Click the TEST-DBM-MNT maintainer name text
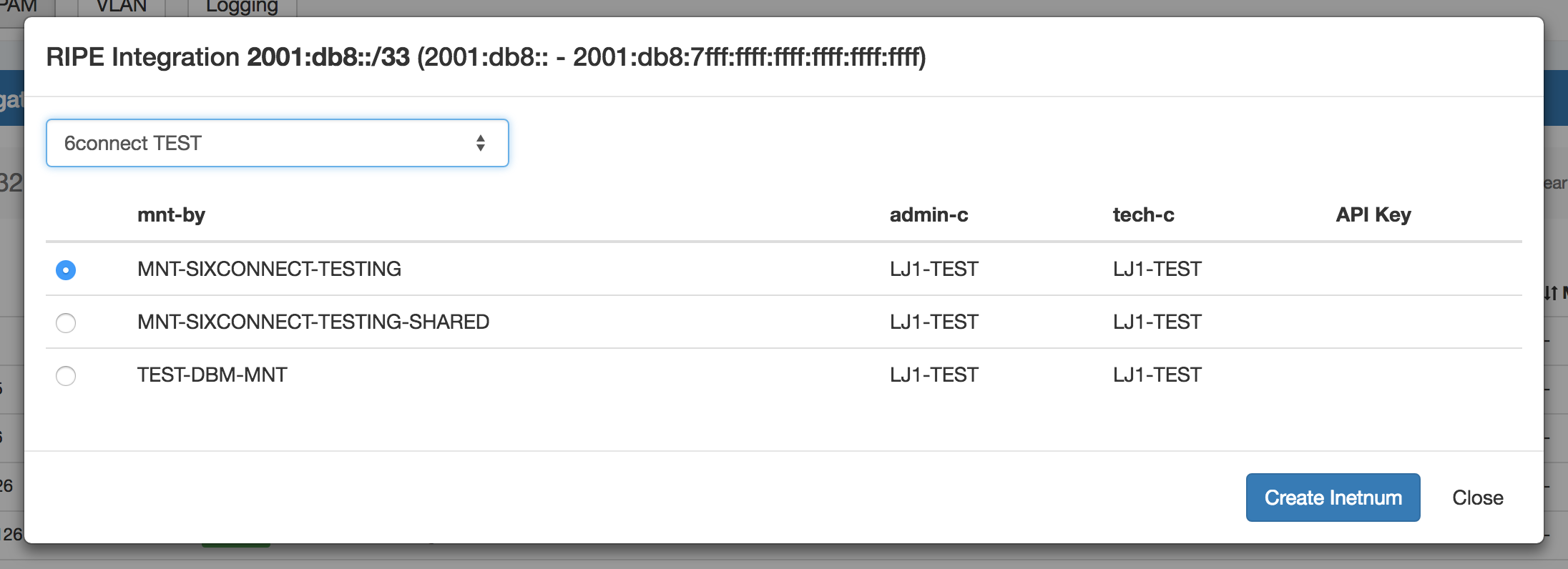The width and height of the screenshot is (1568, 569). (212, 375)
